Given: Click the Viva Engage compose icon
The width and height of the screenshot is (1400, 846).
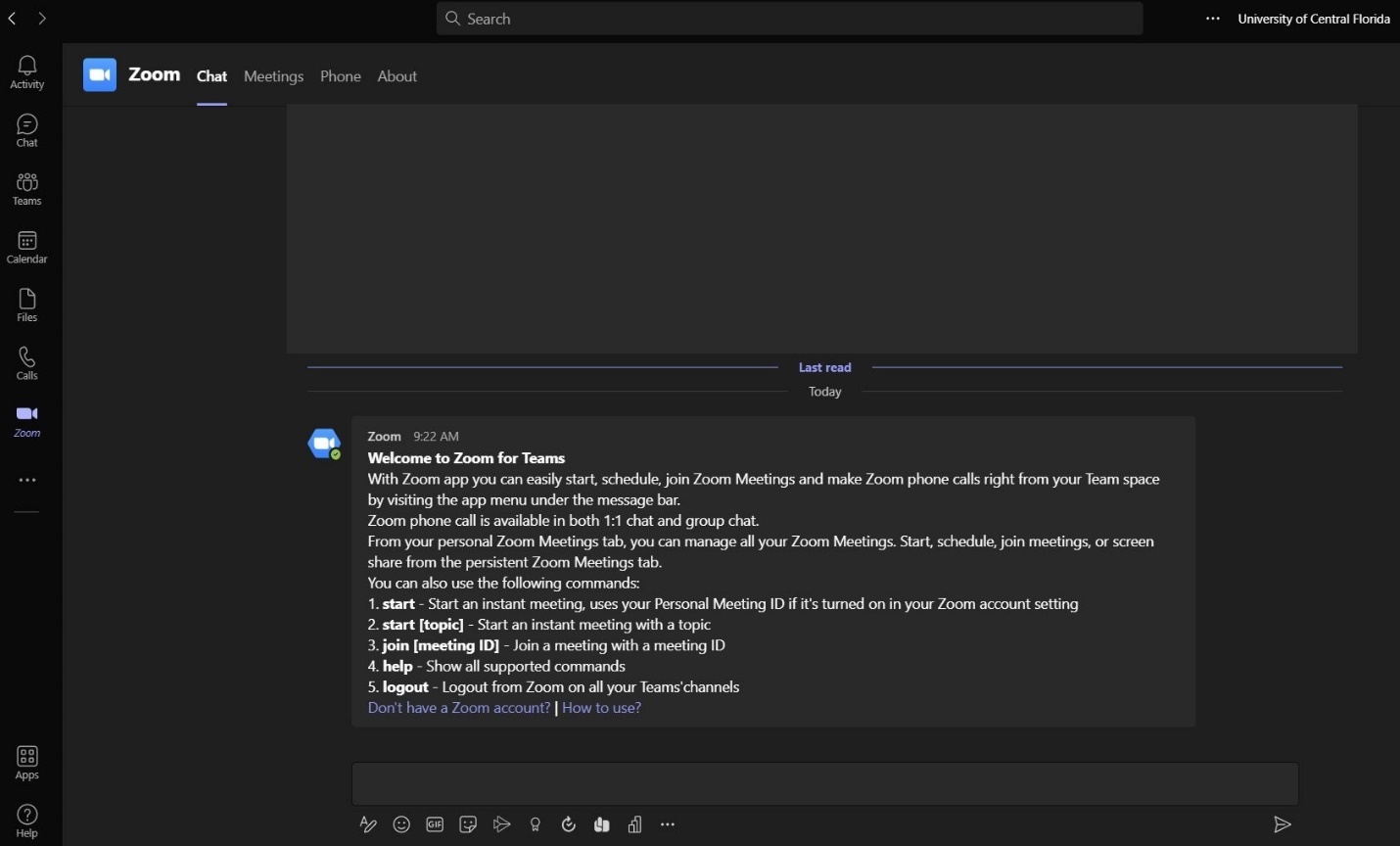Looking at the screenshot, I should tap(602, 824).
